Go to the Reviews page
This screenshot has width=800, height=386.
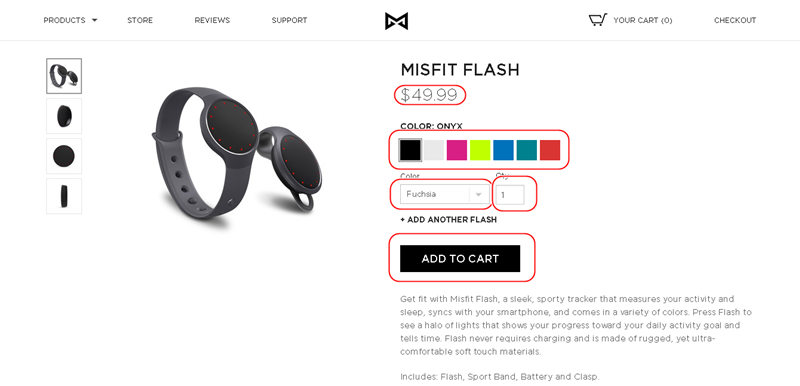(212, 20)
